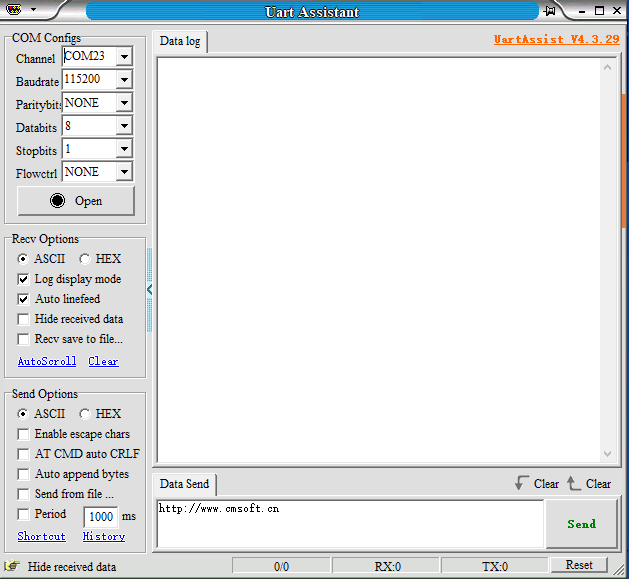Switch to the Data log tab

[x=180, y=41]
